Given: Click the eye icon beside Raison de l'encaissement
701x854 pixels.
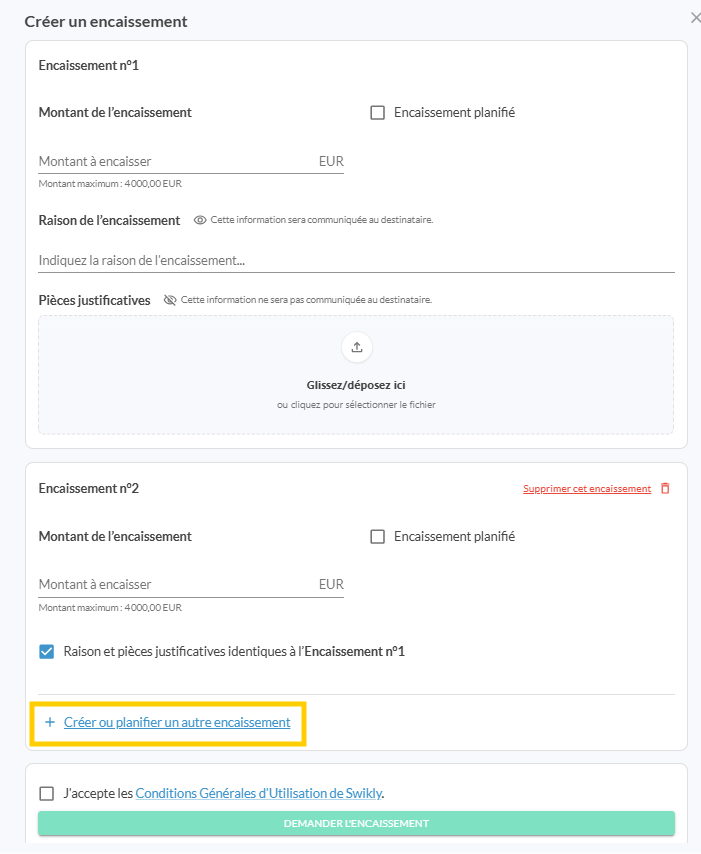Looking at the screenshot, I should (x=200, y=220).
